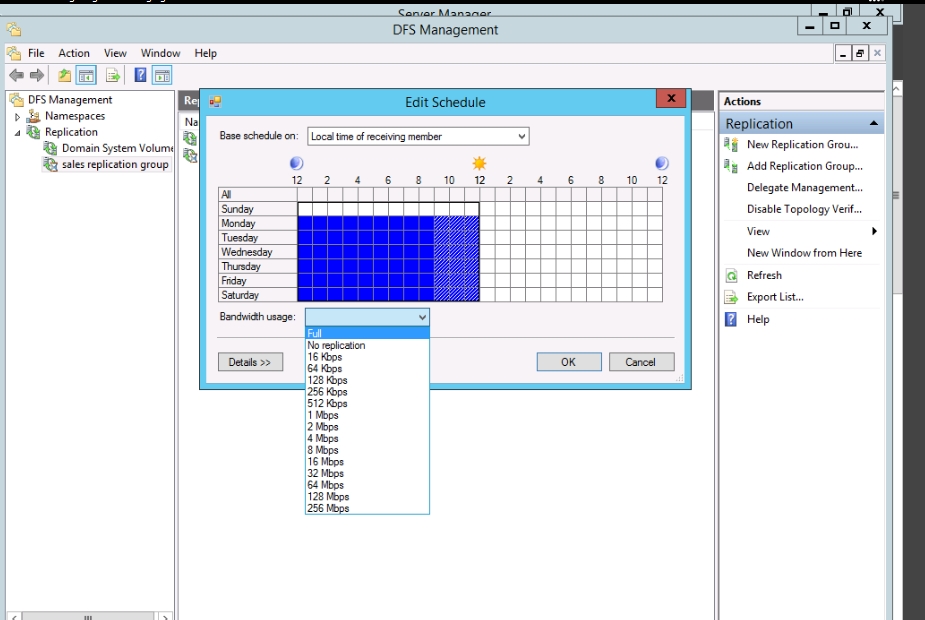Expand the Namespaces tree node
Viewport: 925px width, 620px height.
17,117
